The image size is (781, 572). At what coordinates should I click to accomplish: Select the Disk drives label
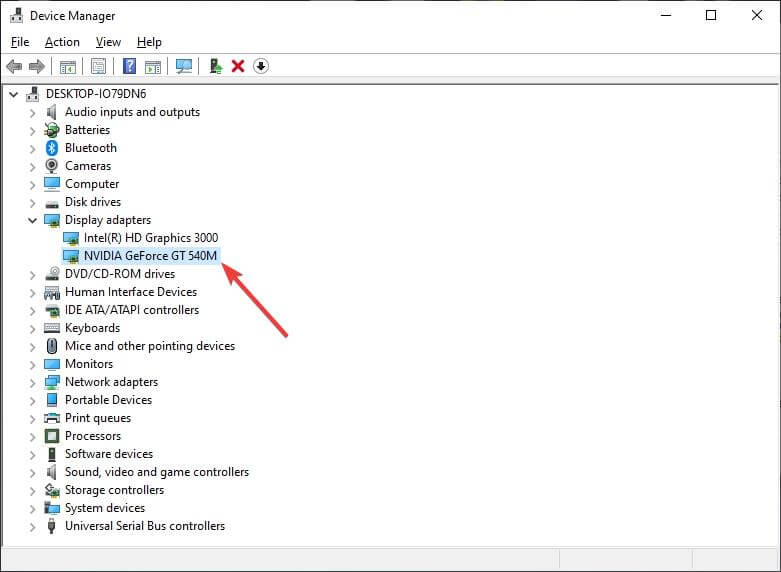(x=93, y=202)
